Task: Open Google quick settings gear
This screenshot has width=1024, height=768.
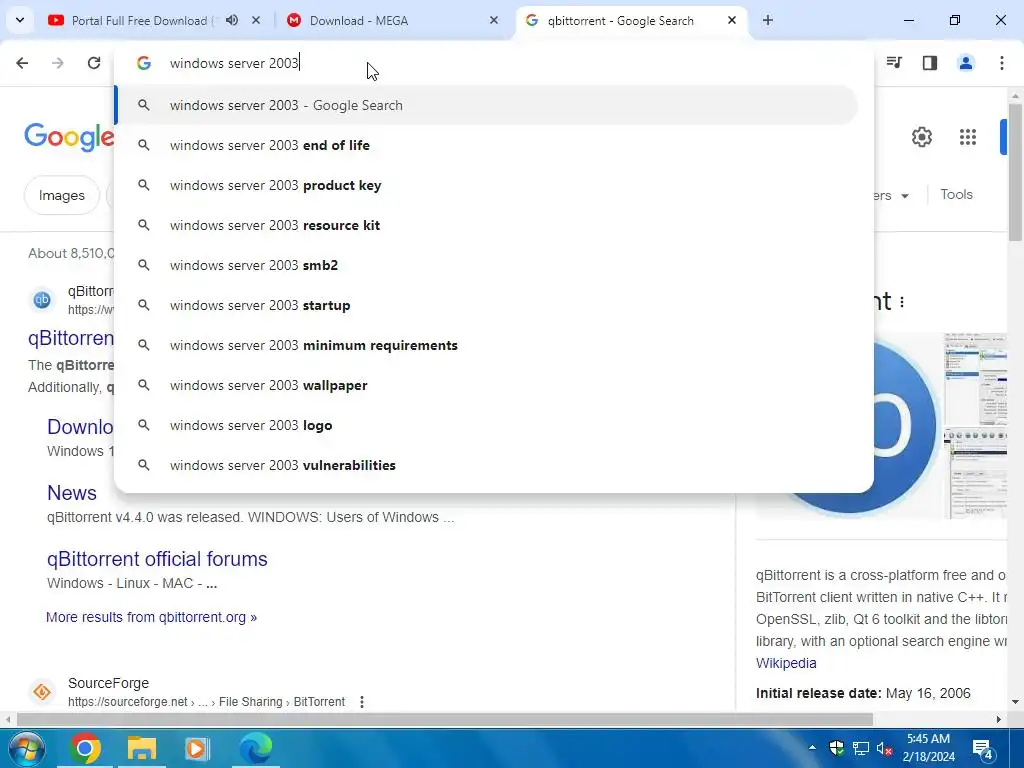Action: pyautogui.click(x=921, y=137)
